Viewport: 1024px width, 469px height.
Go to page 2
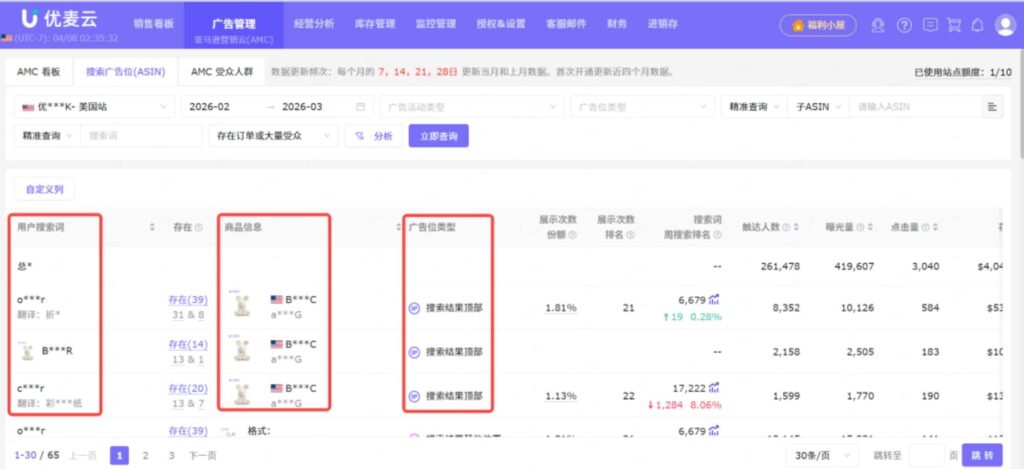point(145,455)
